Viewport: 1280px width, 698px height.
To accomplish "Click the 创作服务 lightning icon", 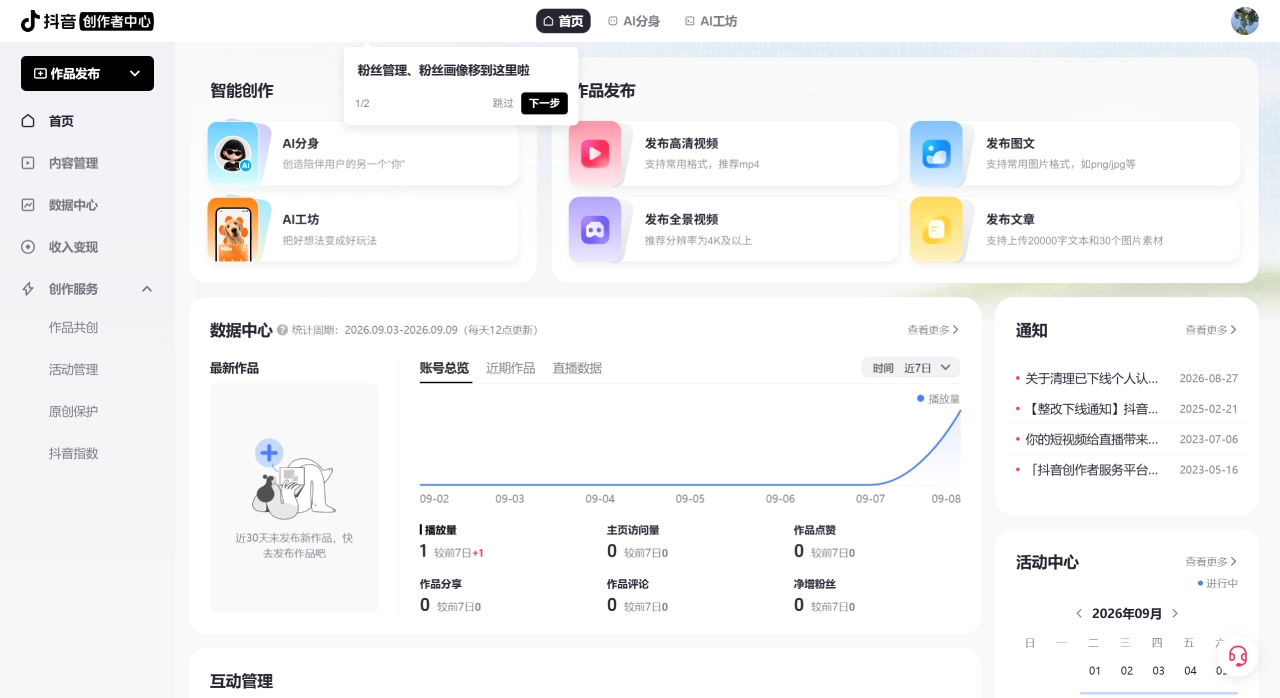I will point(28,289).
